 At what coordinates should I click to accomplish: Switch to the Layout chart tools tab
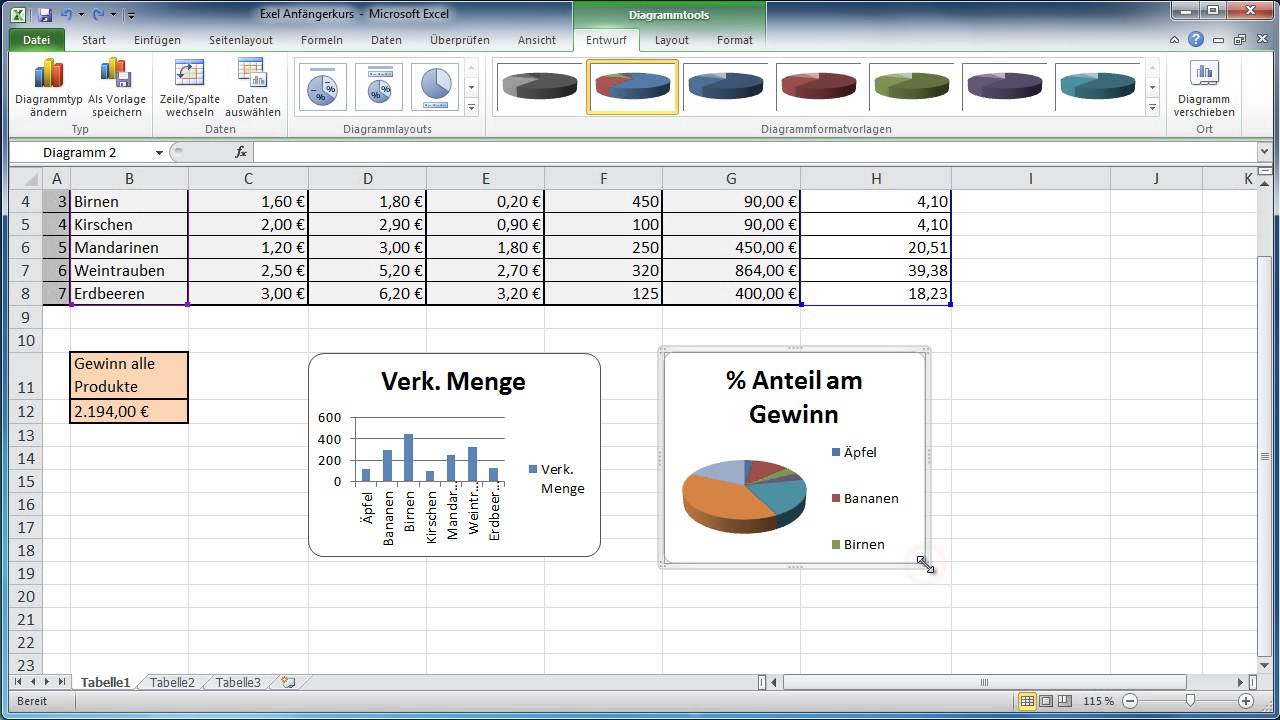coord(672,40)
